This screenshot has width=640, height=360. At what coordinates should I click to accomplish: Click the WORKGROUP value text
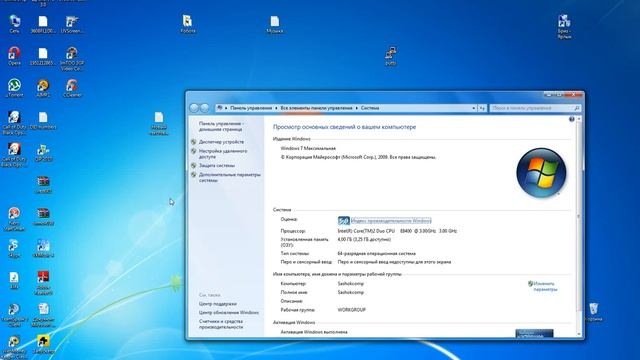click(x=351, y=310)
